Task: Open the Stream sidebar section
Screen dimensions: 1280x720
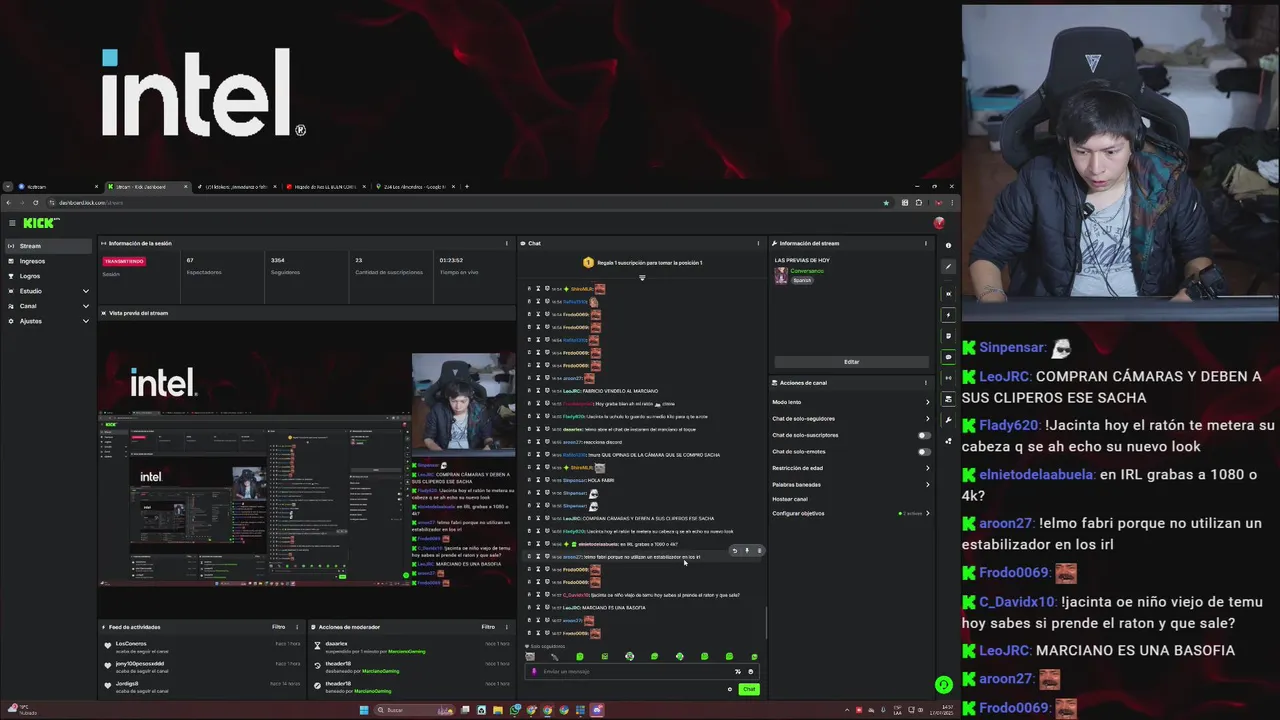Action: (48, 246)
